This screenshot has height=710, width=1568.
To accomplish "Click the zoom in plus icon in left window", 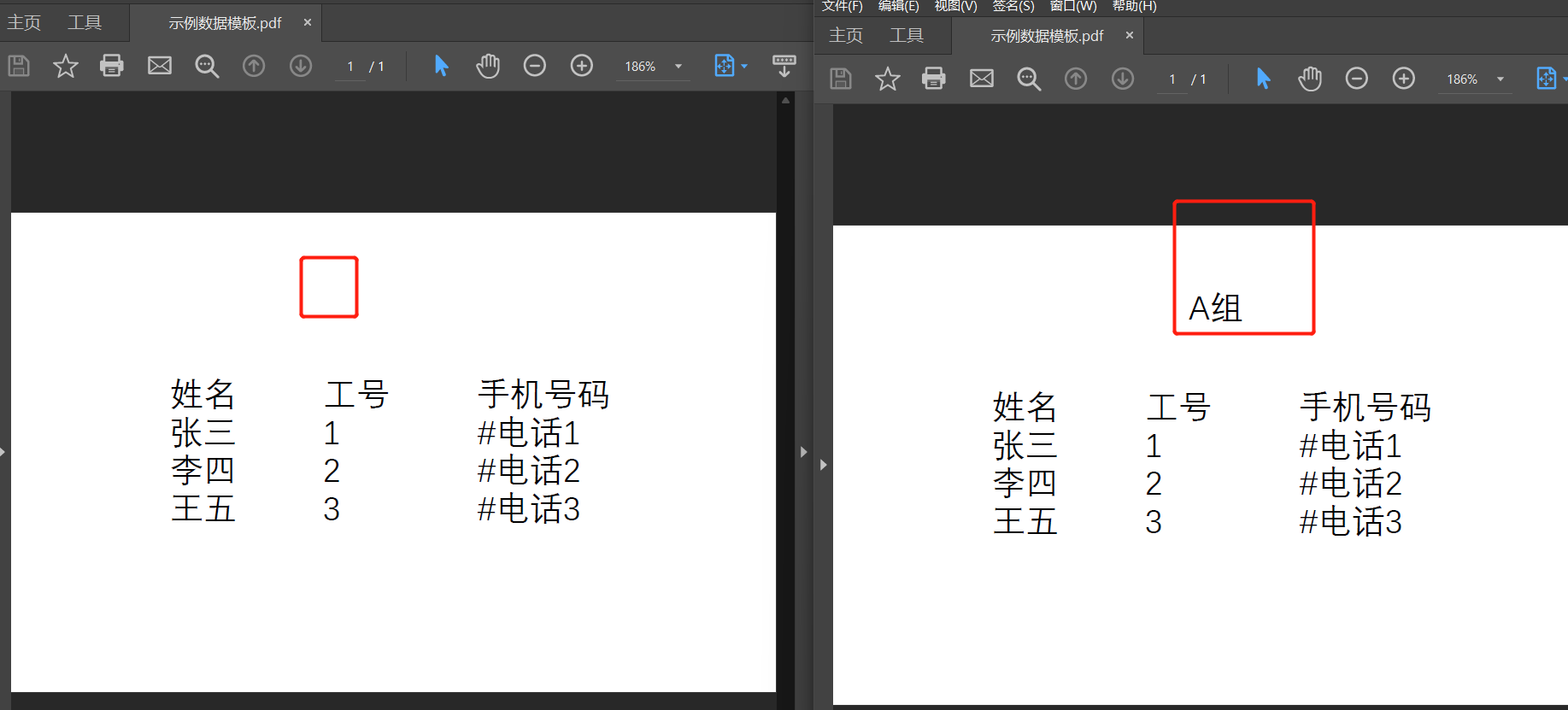I will tap(582, 66).
